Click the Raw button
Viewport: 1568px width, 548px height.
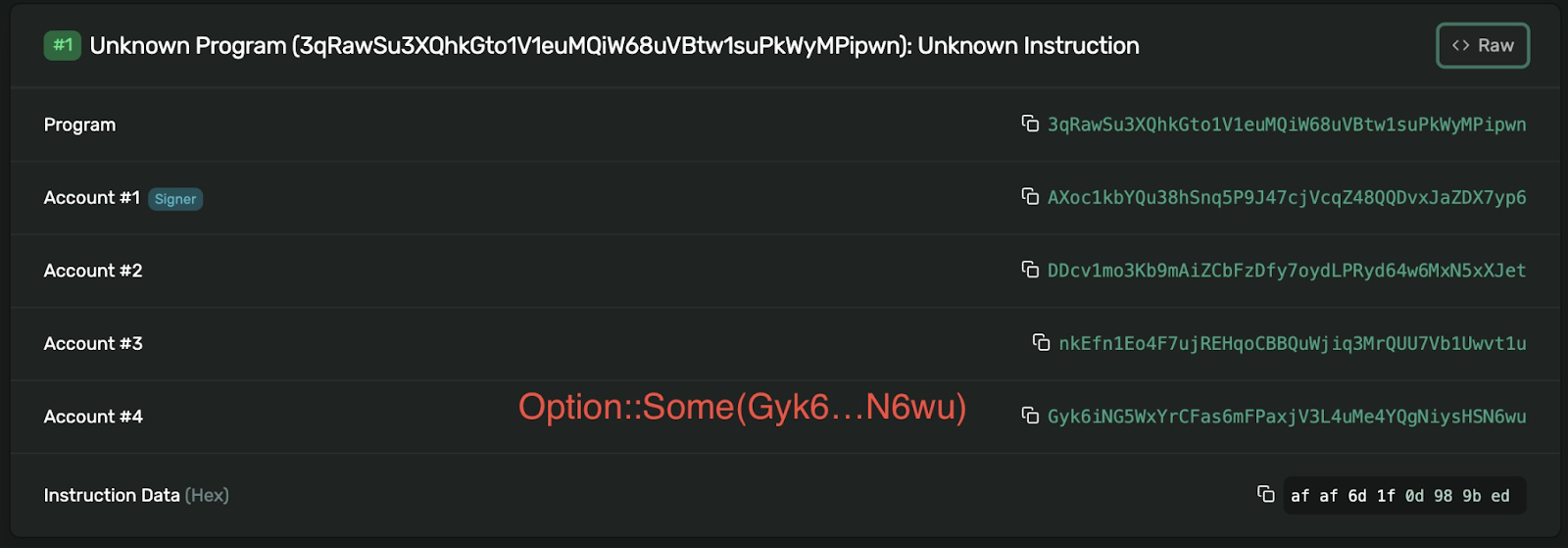click(1483, 45)
